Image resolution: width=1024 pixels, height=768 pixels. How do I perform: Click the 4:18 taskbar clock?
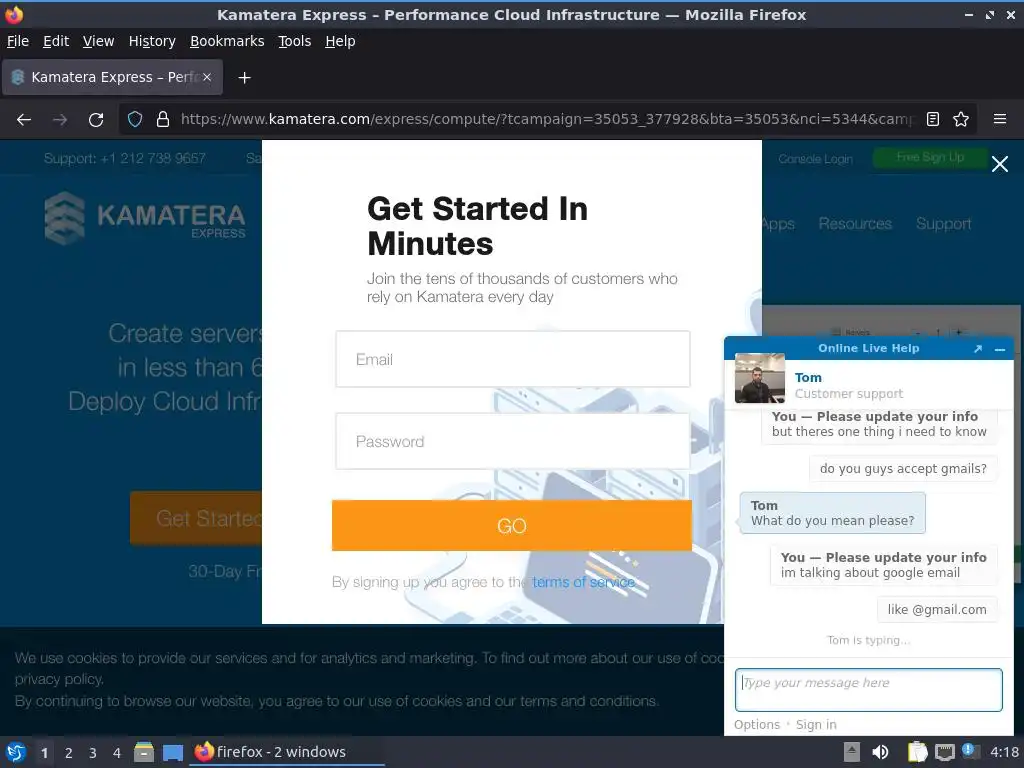tap(1004, 752)
